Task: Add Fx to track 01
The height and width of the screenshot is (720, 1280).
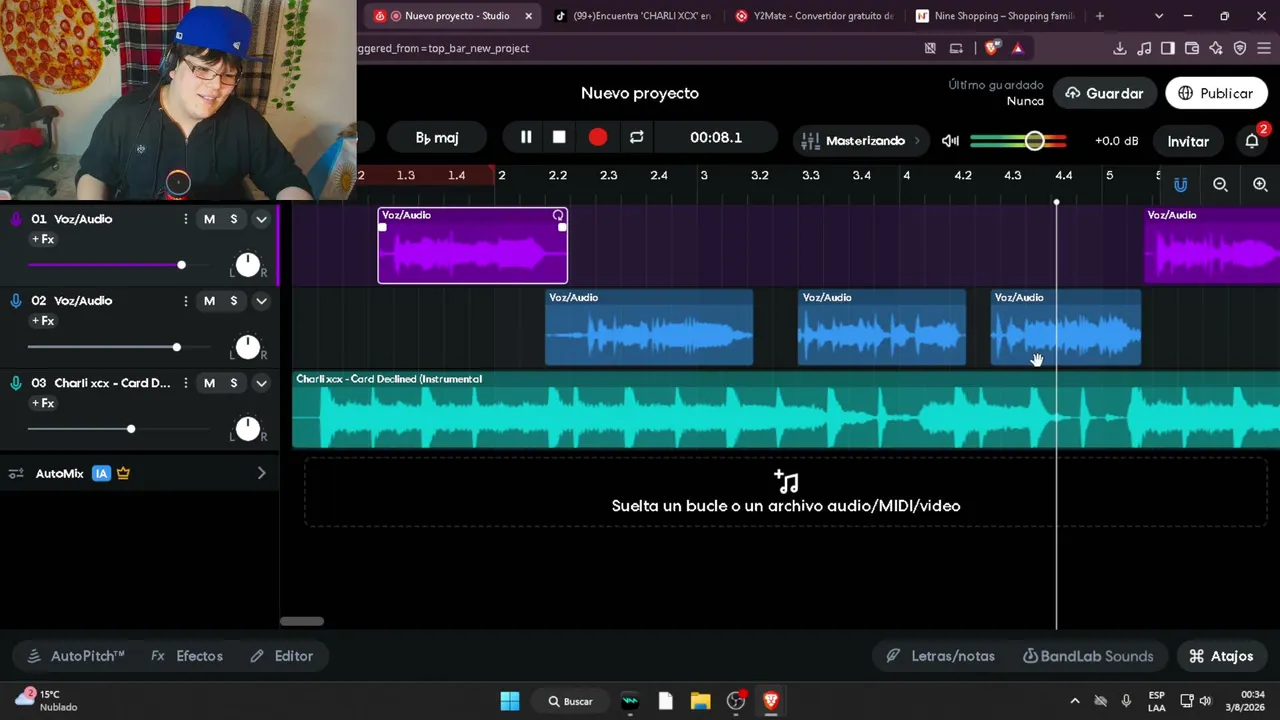Action: tap(43, 240)
